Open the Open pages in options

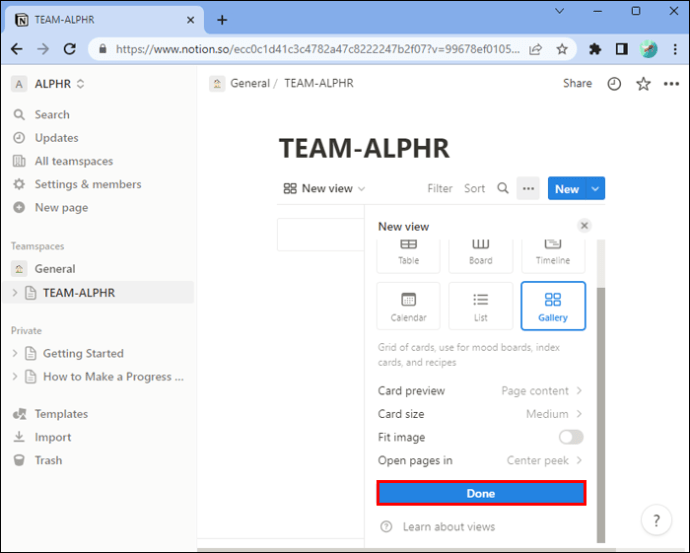pos(481,460)
